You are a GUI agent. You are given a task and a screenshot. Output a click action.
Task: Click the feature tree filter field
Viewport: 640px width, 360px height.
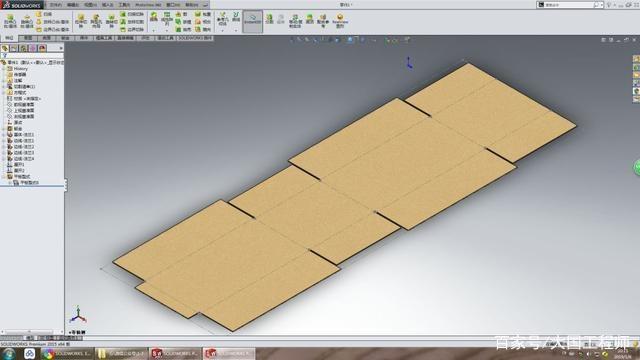click(x=33, y=56)
